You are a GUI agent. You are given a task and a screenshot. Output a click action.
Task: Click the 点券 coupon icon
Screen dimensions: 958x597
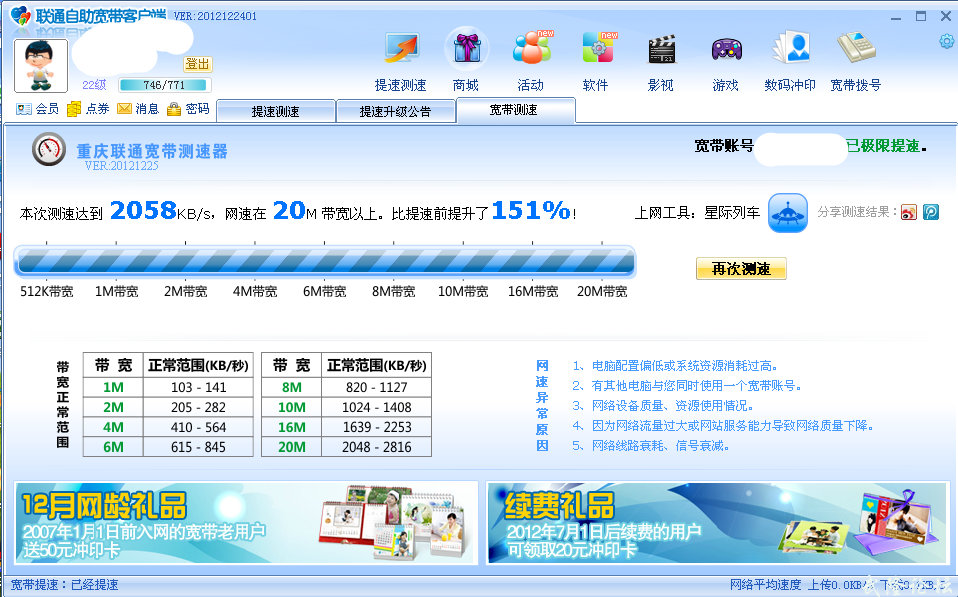[x=74, y=109]
